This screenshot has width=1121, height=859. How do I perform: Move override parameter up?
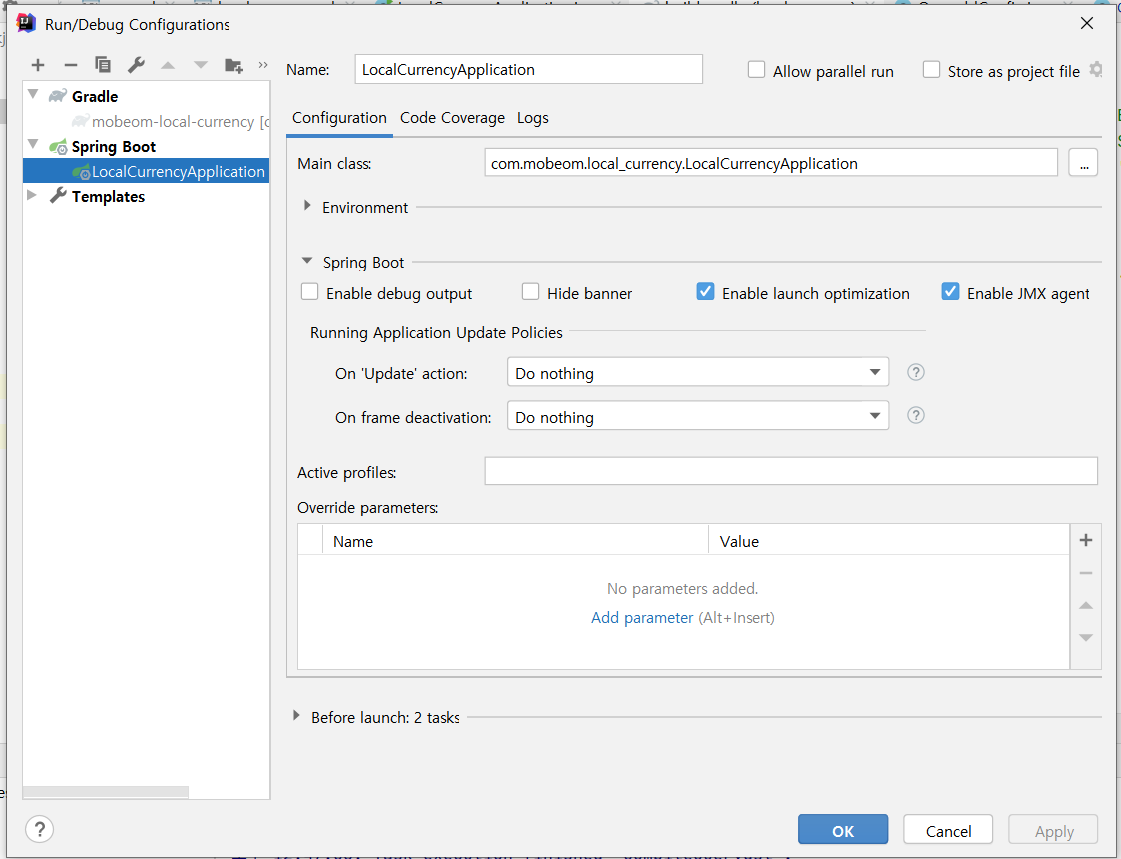[x=1085, y=605]
